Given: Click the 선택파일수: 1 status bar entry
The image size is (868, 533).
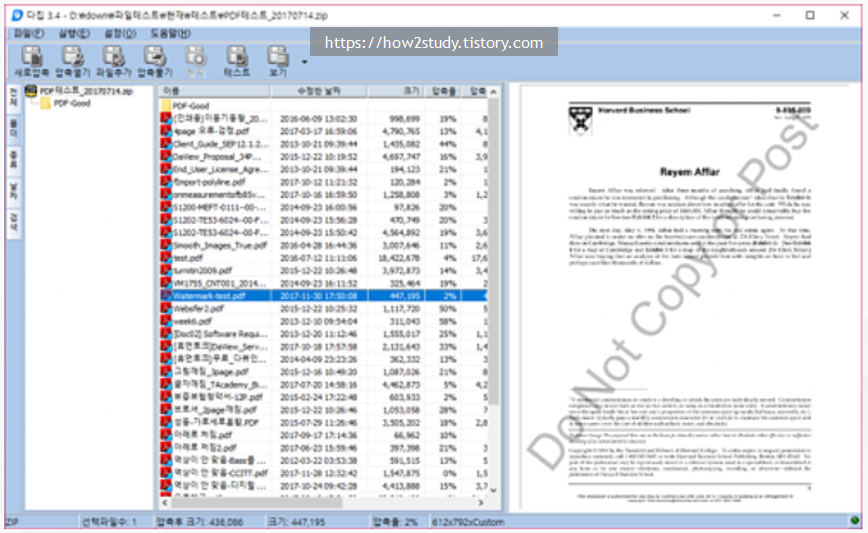Looking at the screenshot, I should click(x=110, y=521).
